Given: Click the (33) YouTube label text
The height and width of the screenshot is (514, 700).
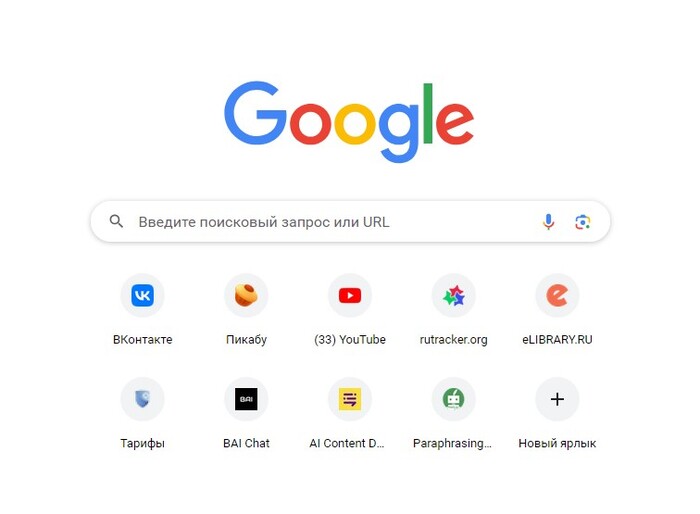Looking at the screenshot, I should 350,340.
